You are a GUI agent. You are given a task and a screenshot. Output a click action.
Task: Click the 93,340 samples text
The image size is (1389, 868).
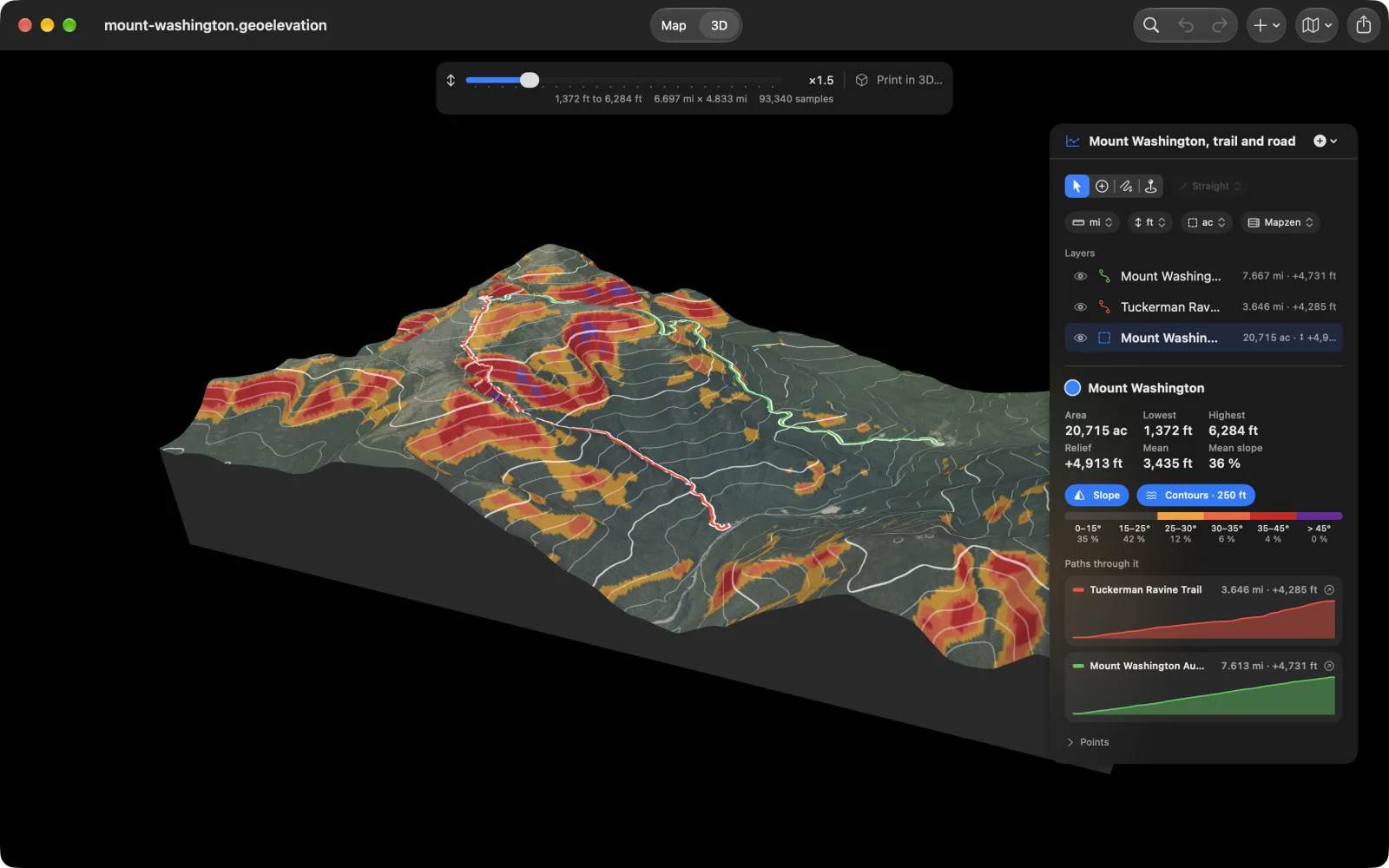(796, 99)
